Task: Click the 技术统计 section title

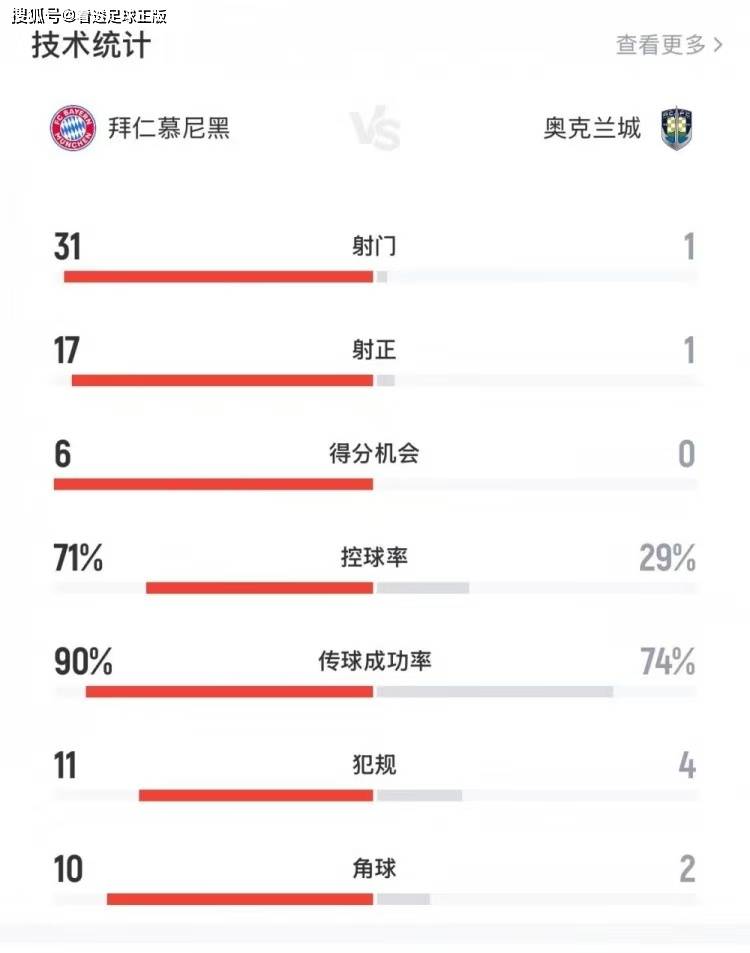Action: tap(91, 45)
